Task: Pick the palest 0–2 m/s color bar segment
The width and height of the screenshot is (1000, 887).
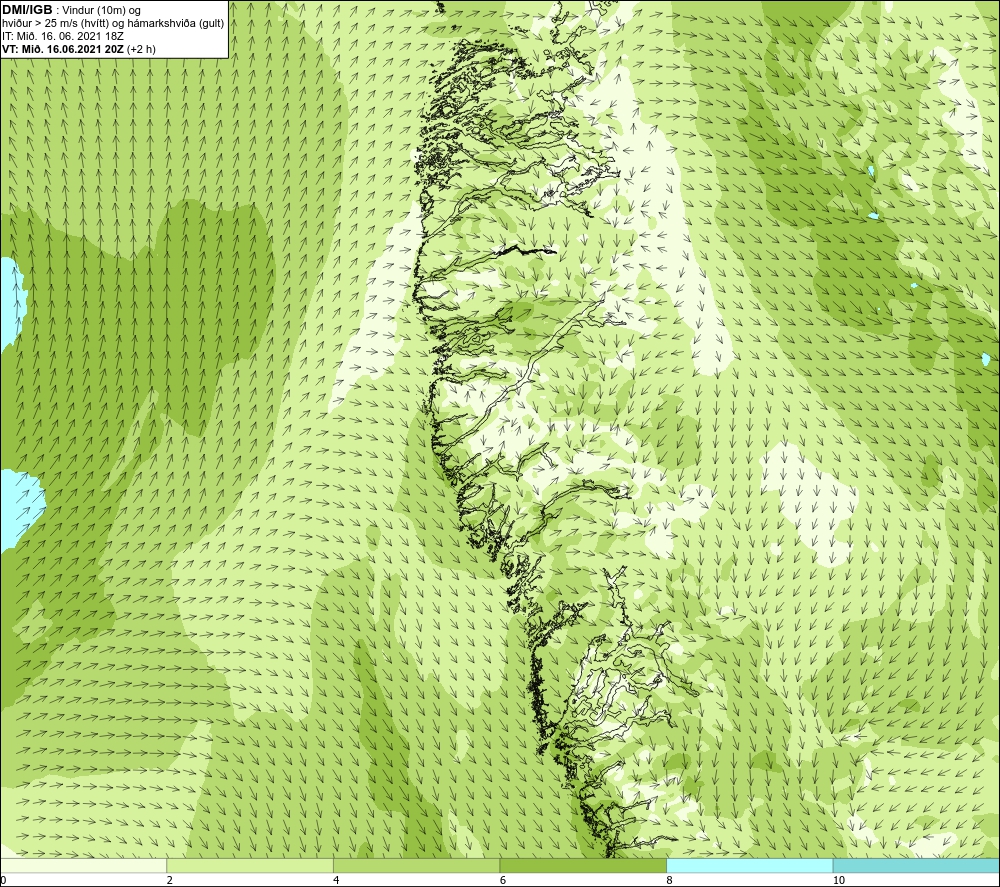Action: click(84, 865)
